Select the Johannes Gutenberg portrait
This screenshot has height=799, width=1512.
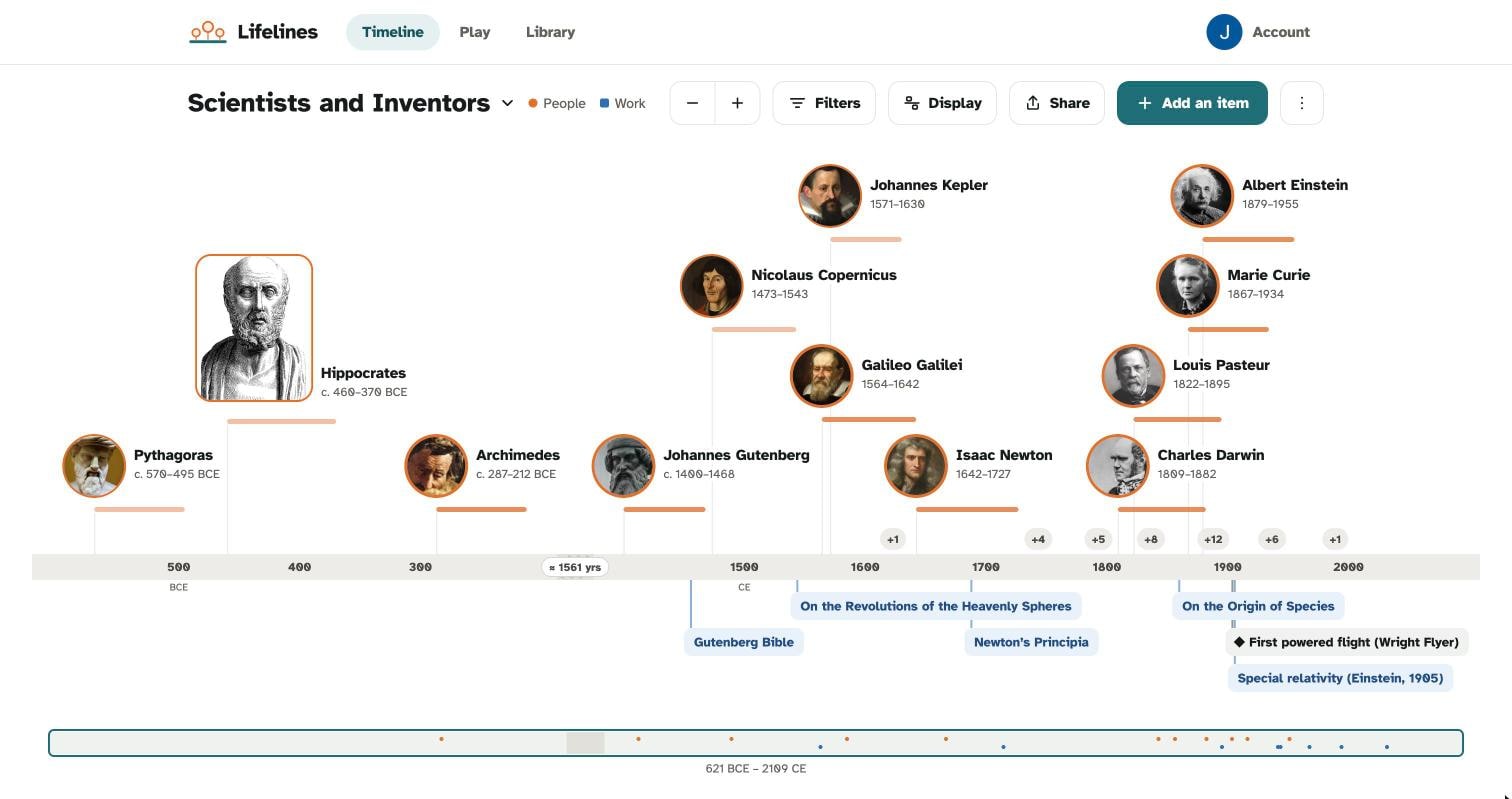click(x=623, y=465)
